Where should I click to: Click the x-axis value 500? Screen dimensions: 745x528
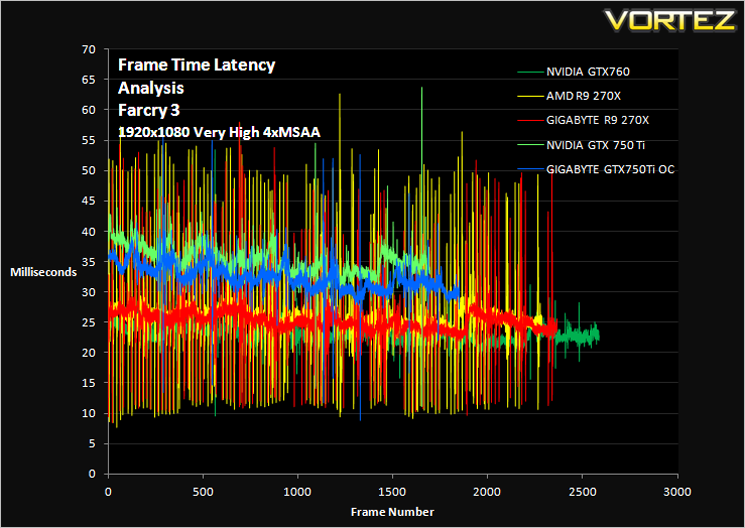point(203,492)
